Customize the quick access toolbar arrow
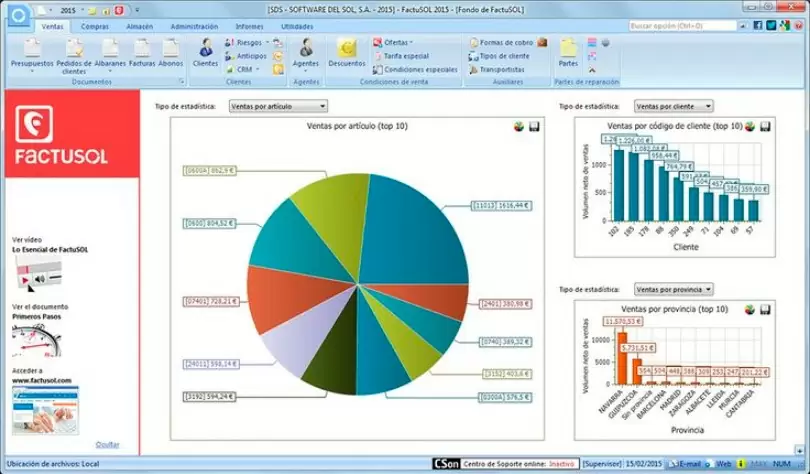The width and height of the screenshot is (810, 474). coord(137,10)
